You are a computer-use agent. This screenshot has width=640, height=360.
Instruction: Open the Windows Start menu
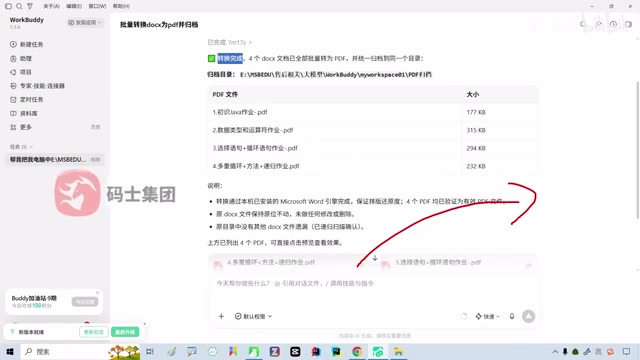coord(10,351)
